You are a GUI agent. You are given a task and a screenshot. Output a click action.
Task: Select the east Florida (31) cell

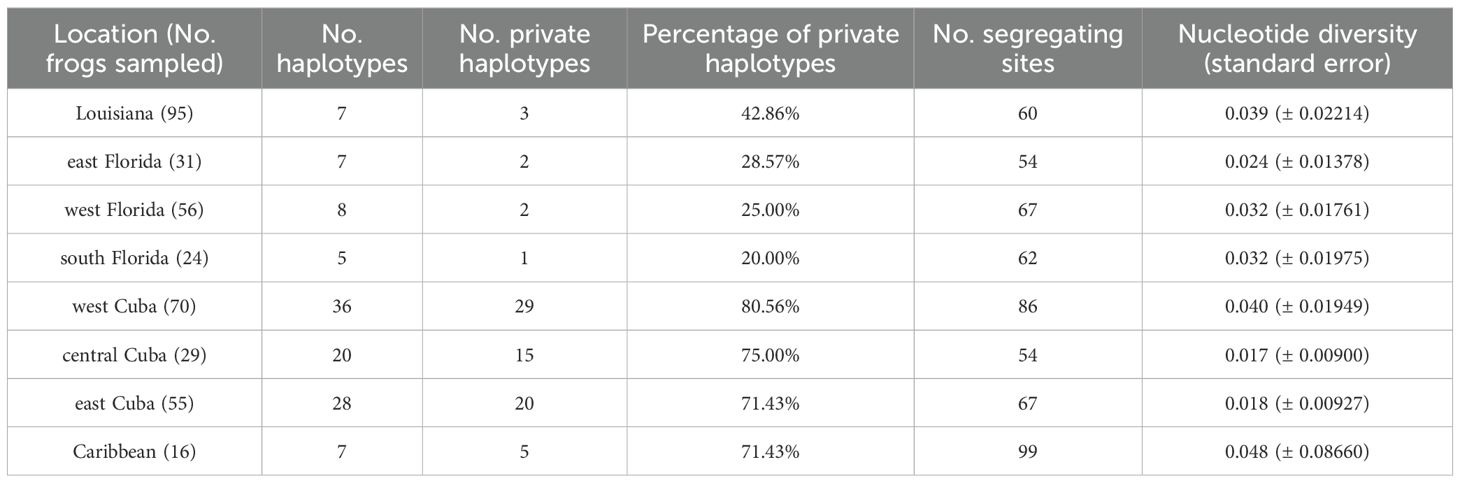pyautogui.click(x=134, y=162)
